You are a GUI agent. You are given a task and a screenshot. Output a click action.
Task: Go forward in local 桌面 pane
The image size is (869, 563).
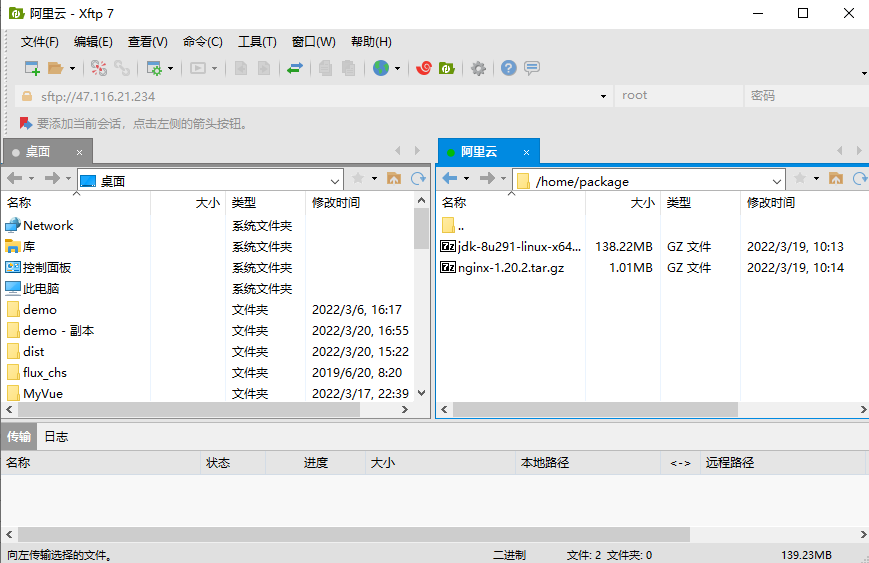[x=52, y=178]
